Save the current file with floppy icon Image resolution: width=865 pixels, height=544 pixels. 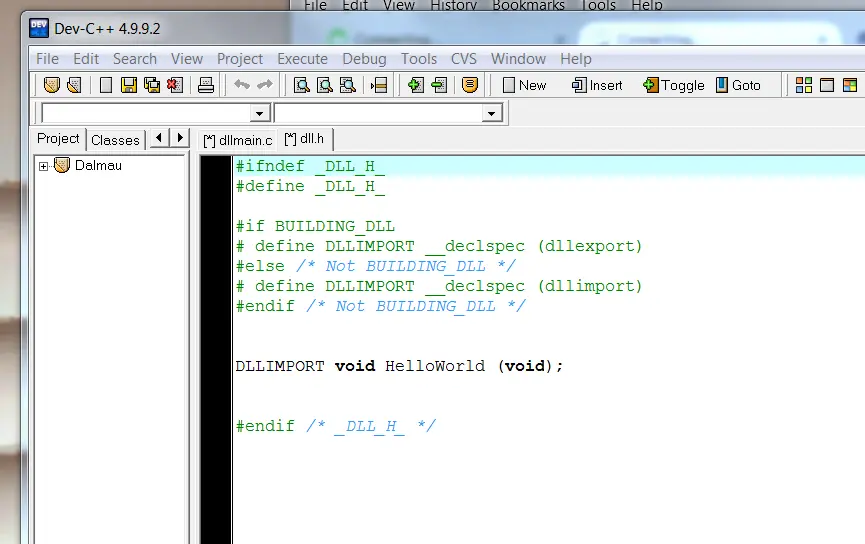tap(129, 85)
